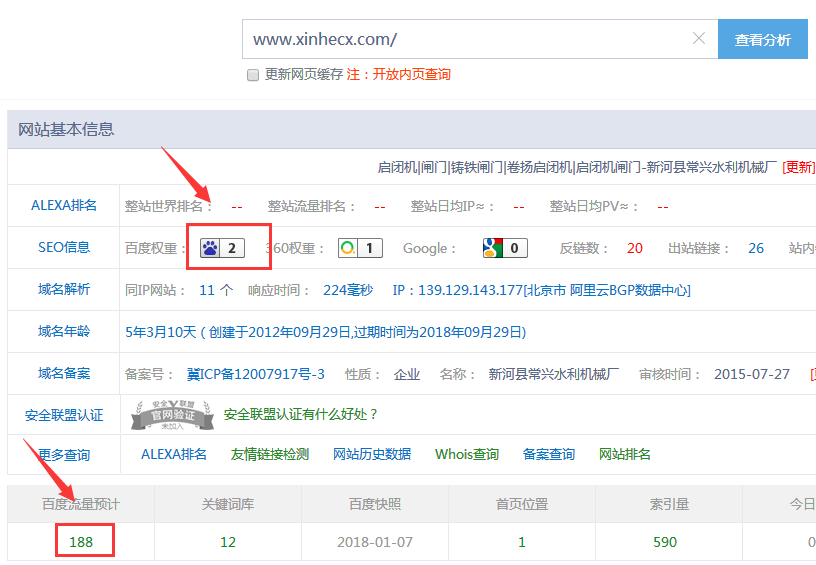This screenshot has width=816, height=565.
Task: Click the Baidu traffic estimate value 188
Action: click(81, 542)
